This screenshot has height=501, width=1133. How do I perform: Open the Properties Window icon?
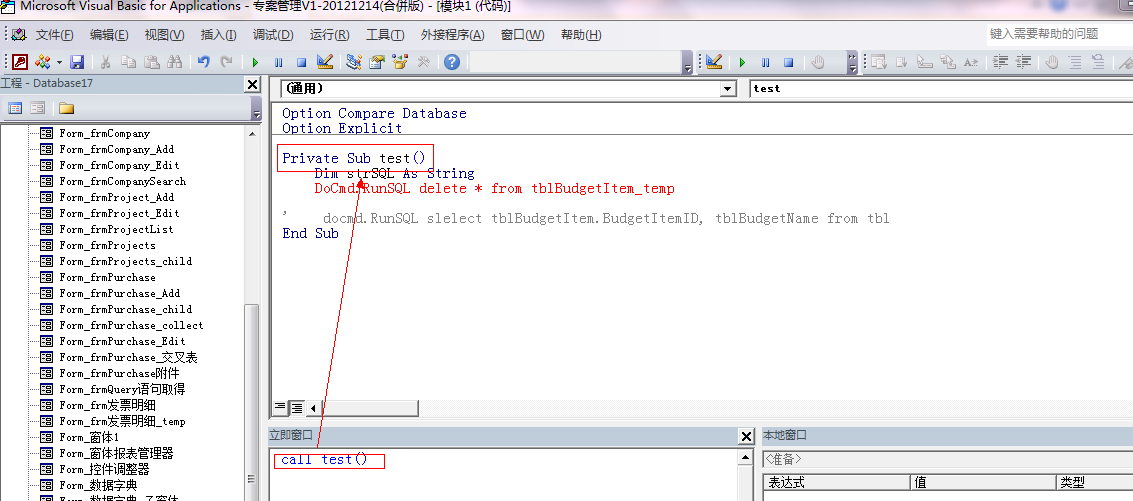[x=376, y=62]
